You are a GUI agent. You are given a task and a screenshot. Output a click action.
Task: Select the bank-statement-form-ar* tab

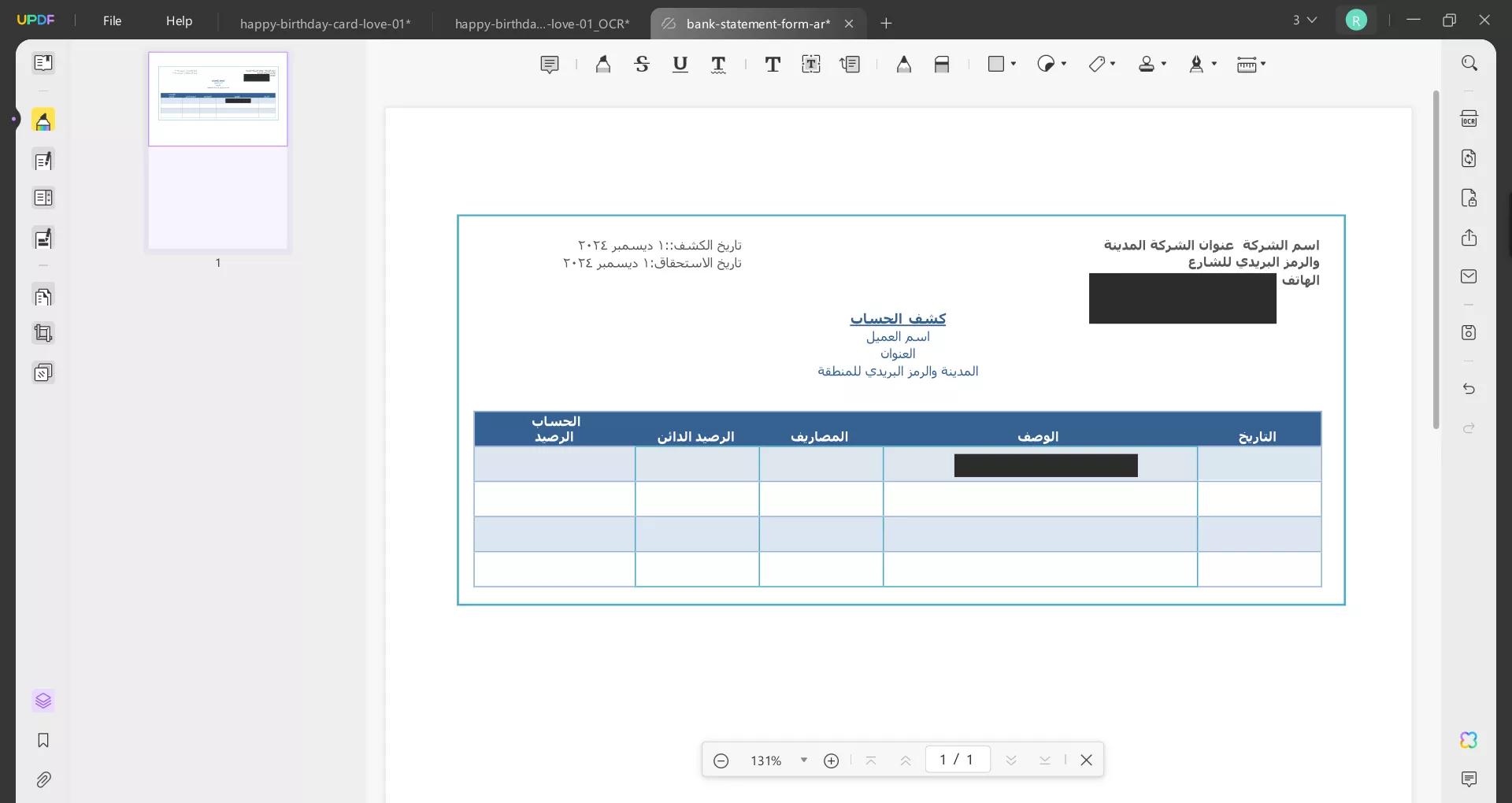(758, 24)
